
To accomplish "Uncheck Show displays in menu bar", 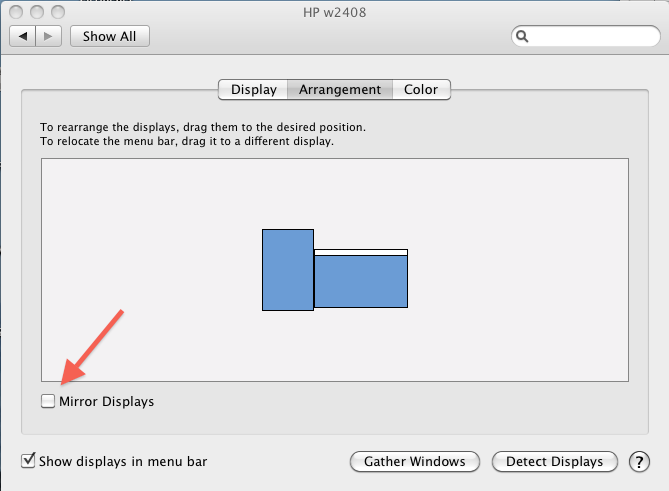I will (x=28, y=461).
